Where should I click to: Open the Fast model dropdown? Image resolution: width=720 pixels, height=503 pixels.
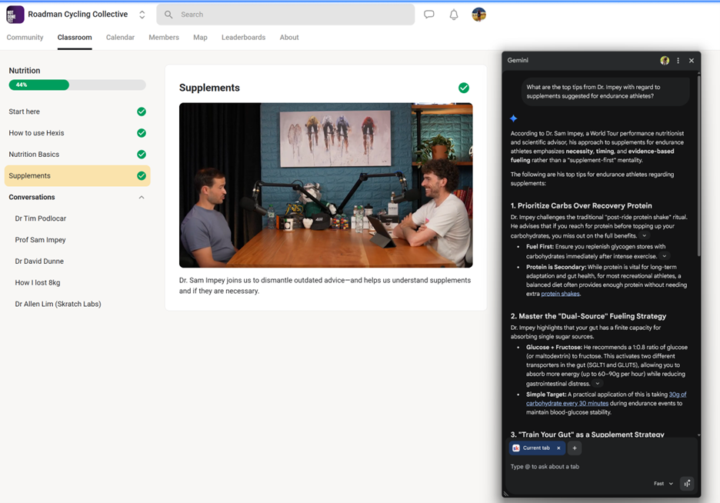[663, 484]
